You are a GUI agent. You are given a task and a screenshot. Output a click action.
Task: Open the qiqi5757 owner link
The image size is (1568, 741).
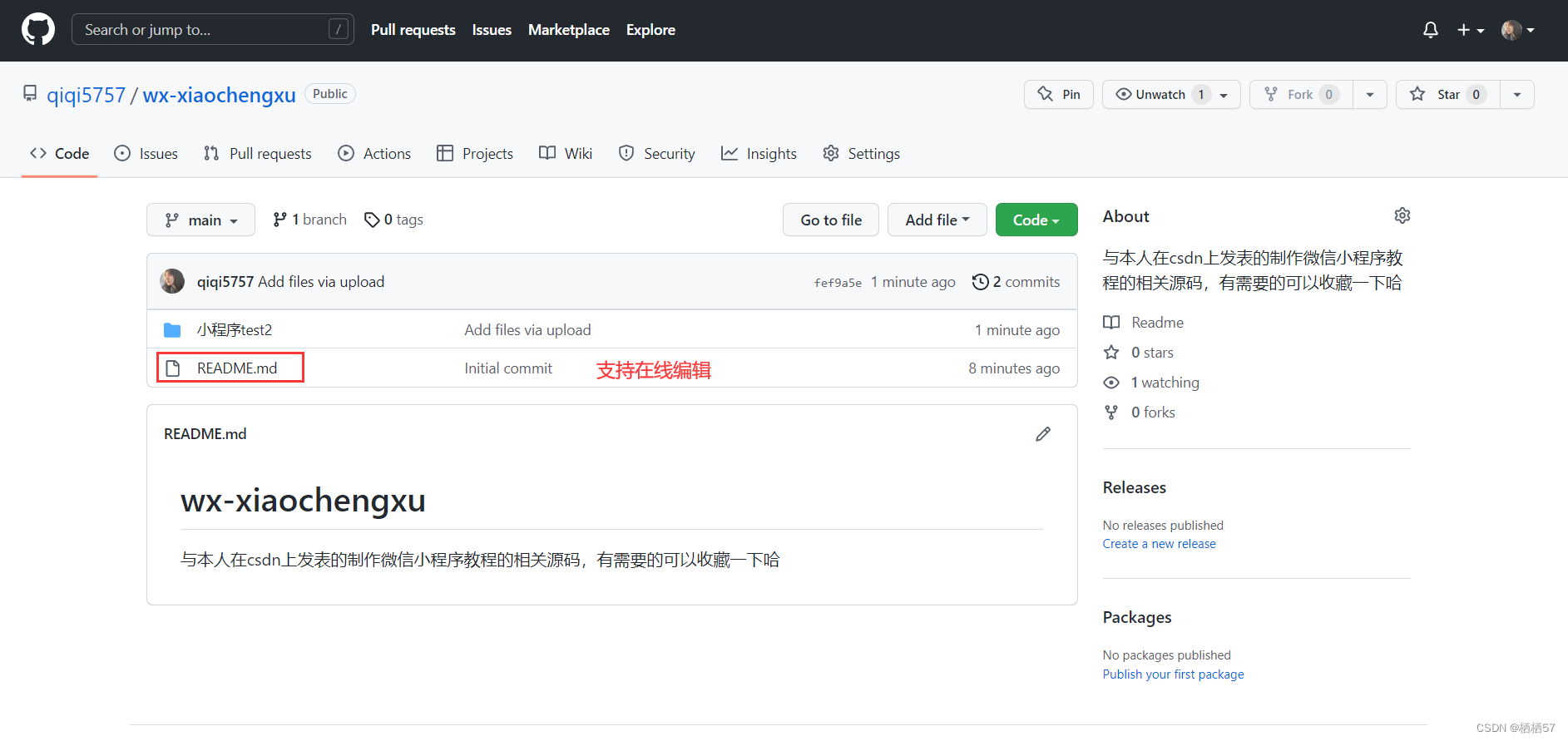click(x=86, y=95)
